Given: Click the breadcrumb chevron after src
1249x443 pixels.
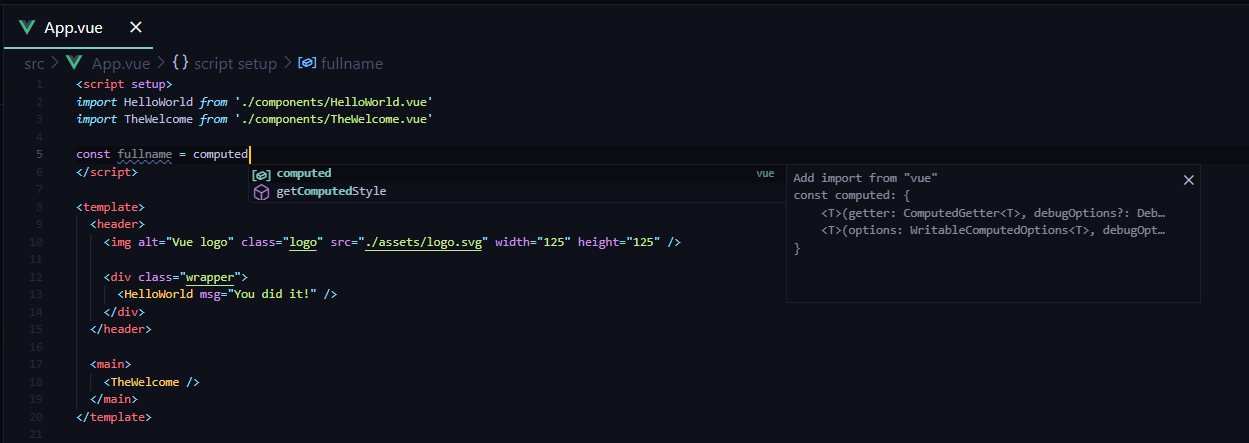Looking at the screenshot, I should (54, 63).
